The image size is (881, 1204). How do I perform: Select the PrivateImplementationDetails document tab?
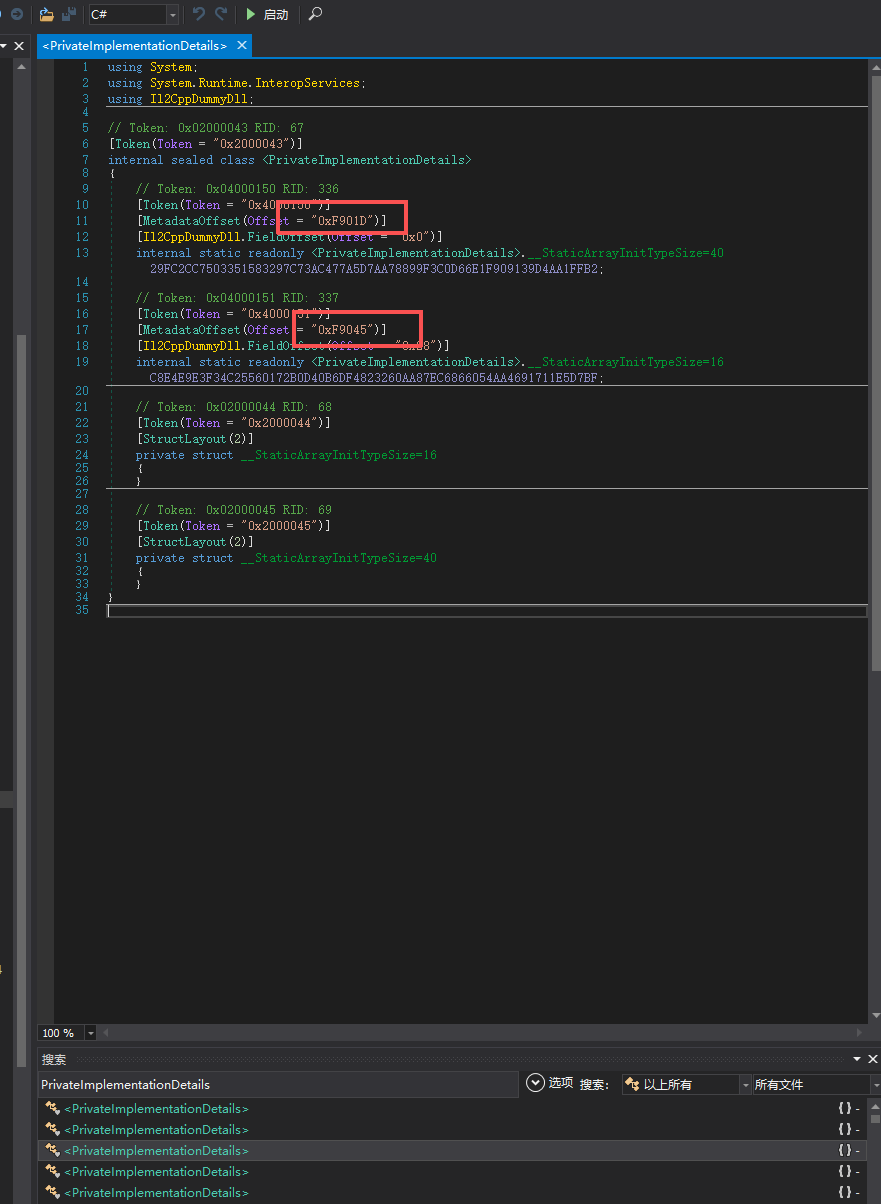coord(134,46)
